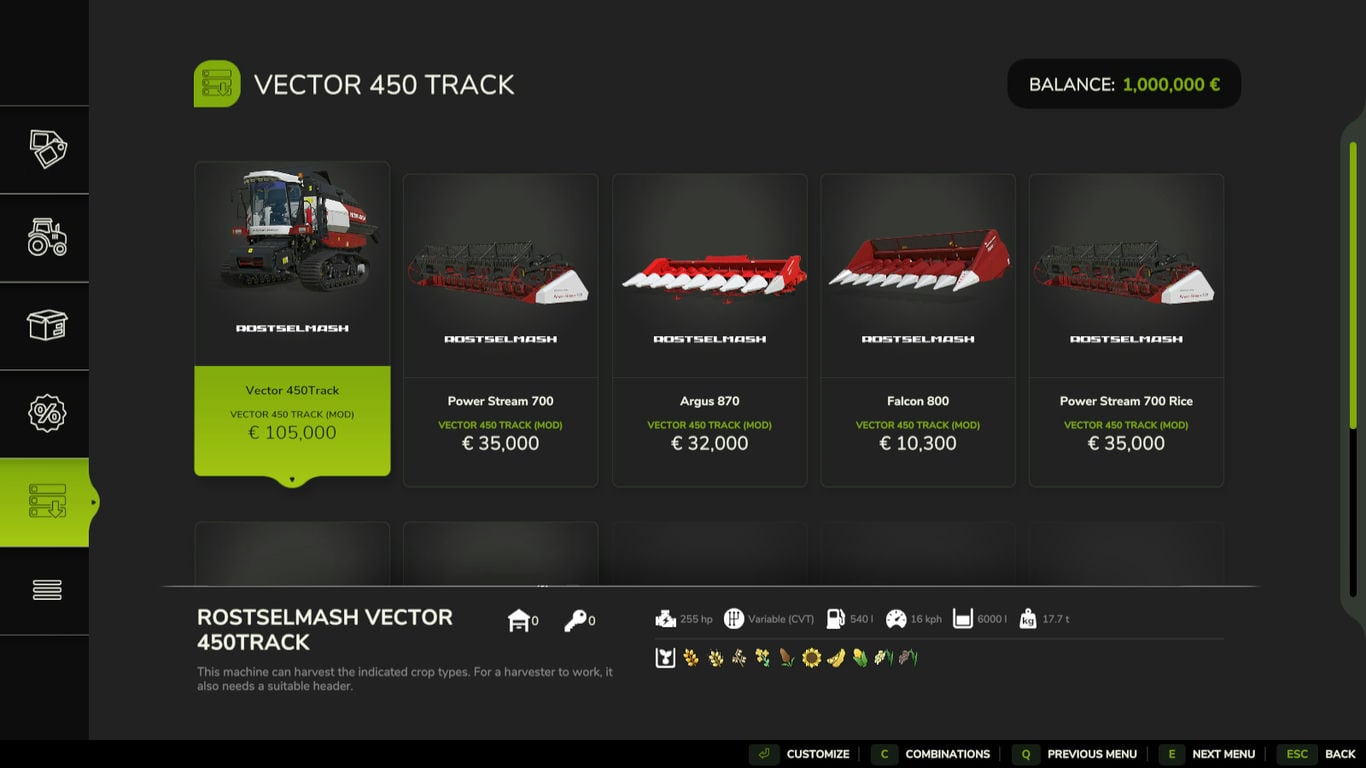Choose the Falcon 800 header card
The image size is (1366, 768).
[x=918, y=330]
